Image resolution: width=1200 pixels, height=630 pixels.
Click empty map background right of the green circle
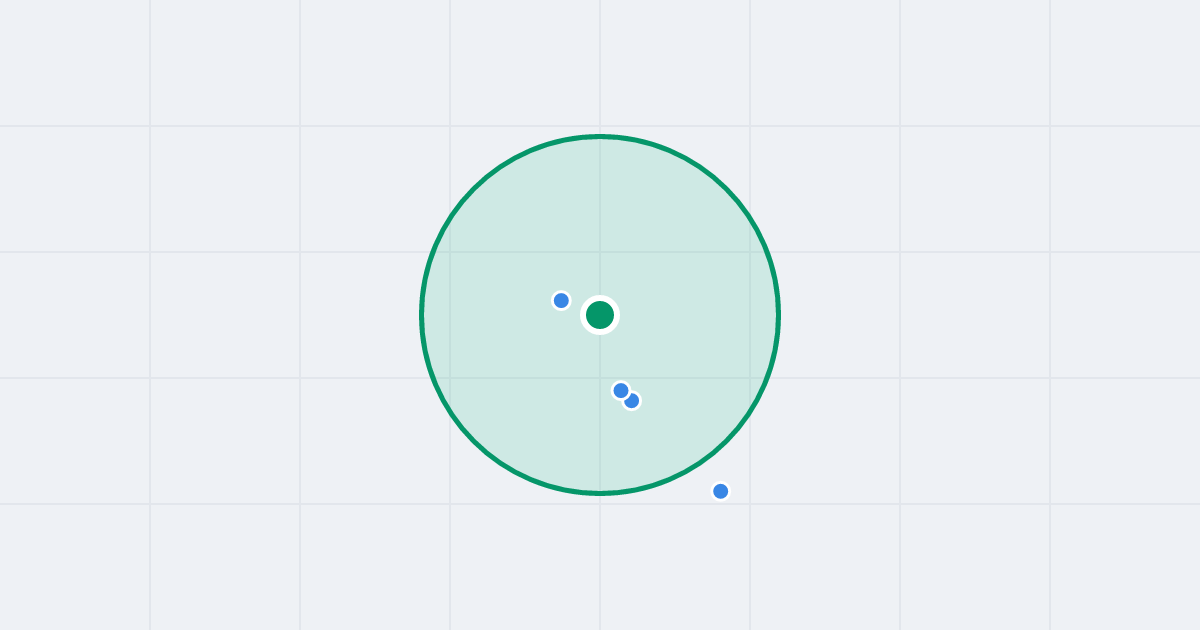[x=950, y=315]
